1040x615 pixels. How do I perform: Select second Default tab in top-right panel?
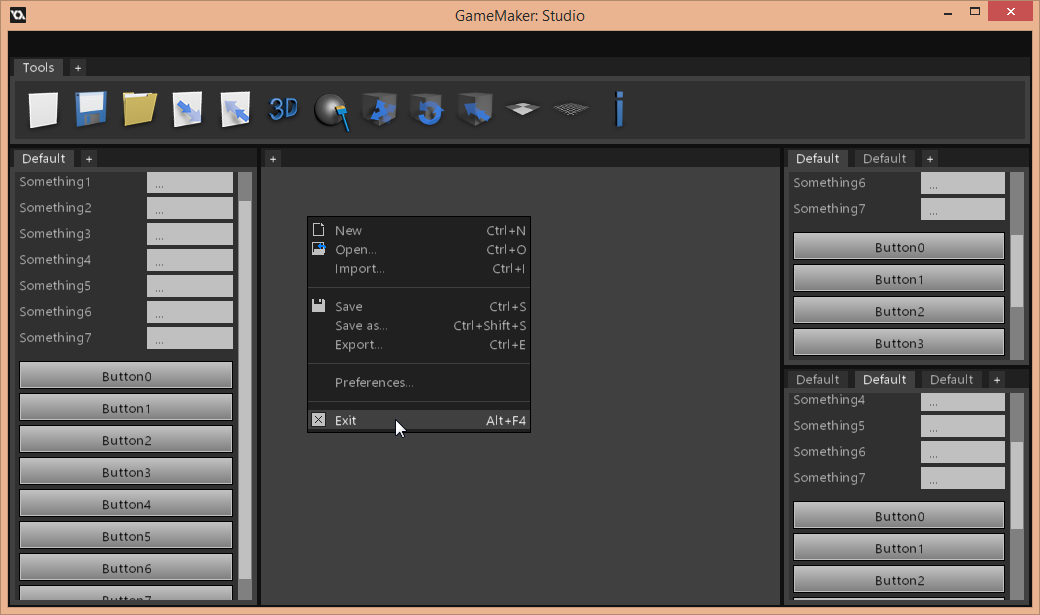pyautogui.click(x=884, y=159)
